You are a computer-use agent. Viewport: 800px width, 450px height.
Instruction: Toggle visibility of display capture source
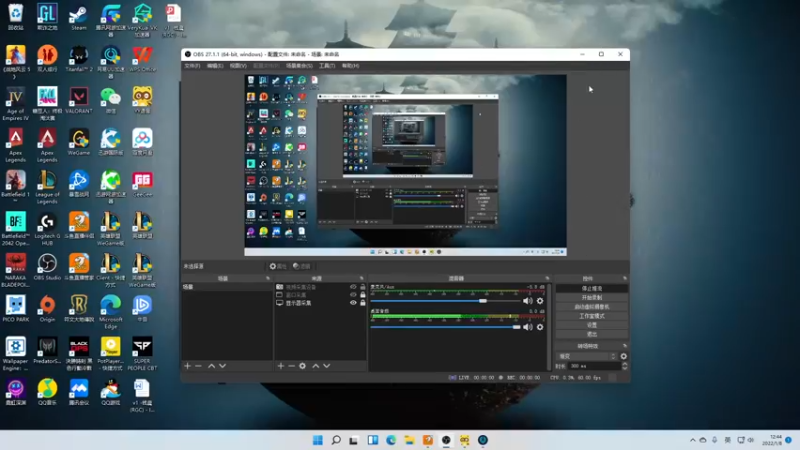pos(353,303)
